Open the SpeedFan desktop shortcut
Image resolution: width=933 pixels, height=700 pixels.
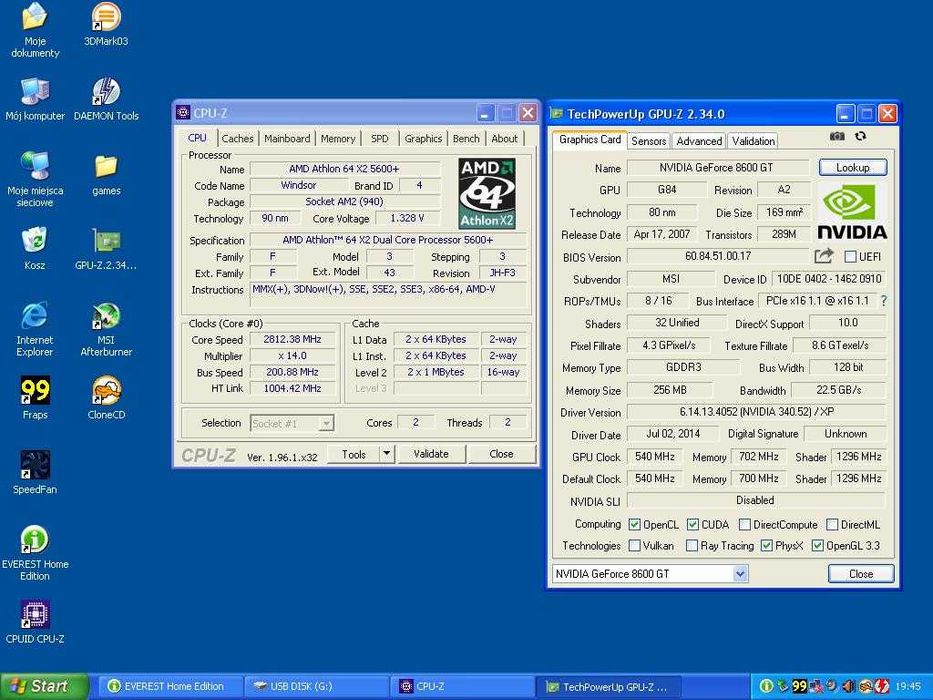pos(35,466)
